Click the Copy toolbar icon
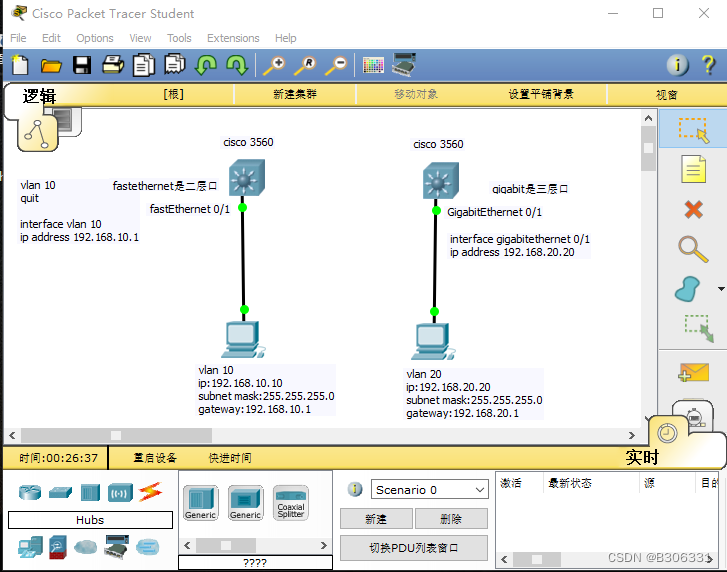This screenshot has height=572, width=727. pos(144,65)
